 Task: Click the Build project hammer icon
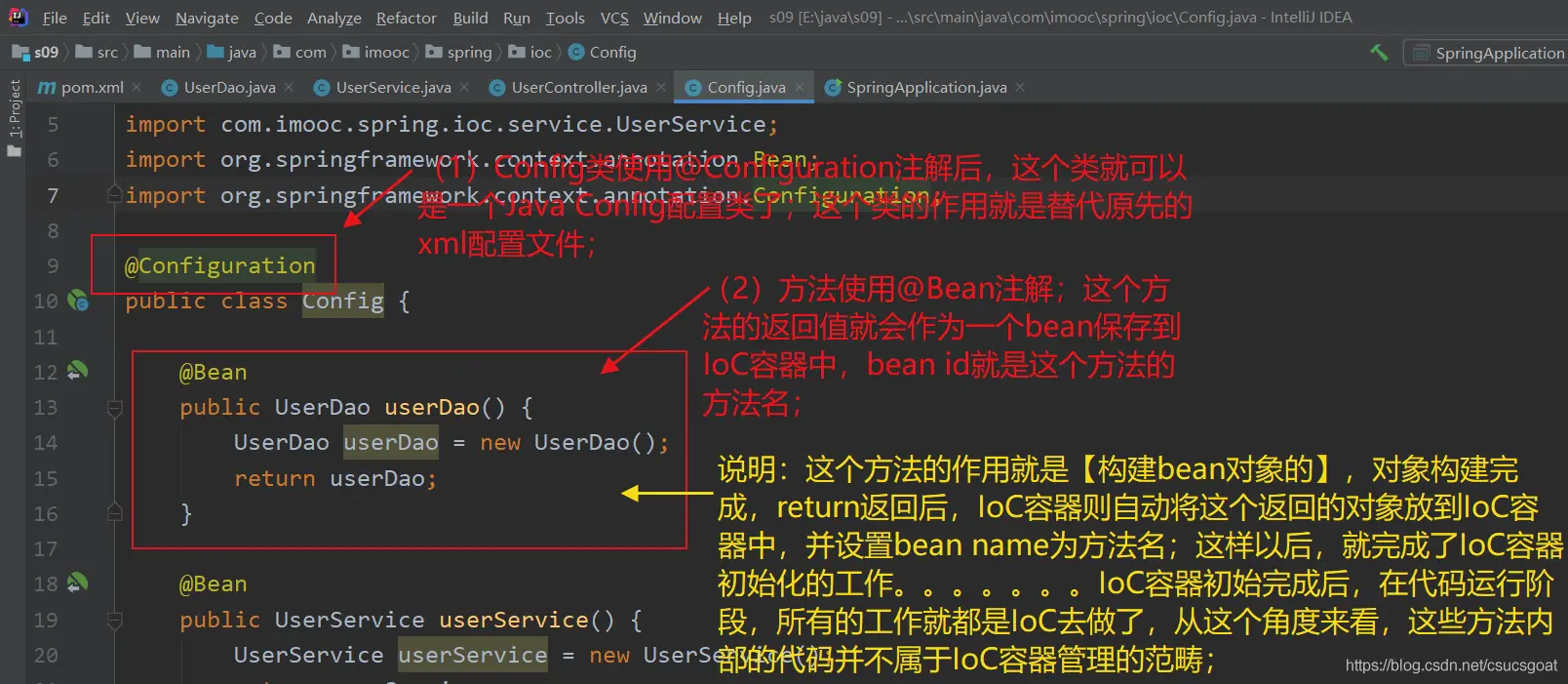[1379, 53]
